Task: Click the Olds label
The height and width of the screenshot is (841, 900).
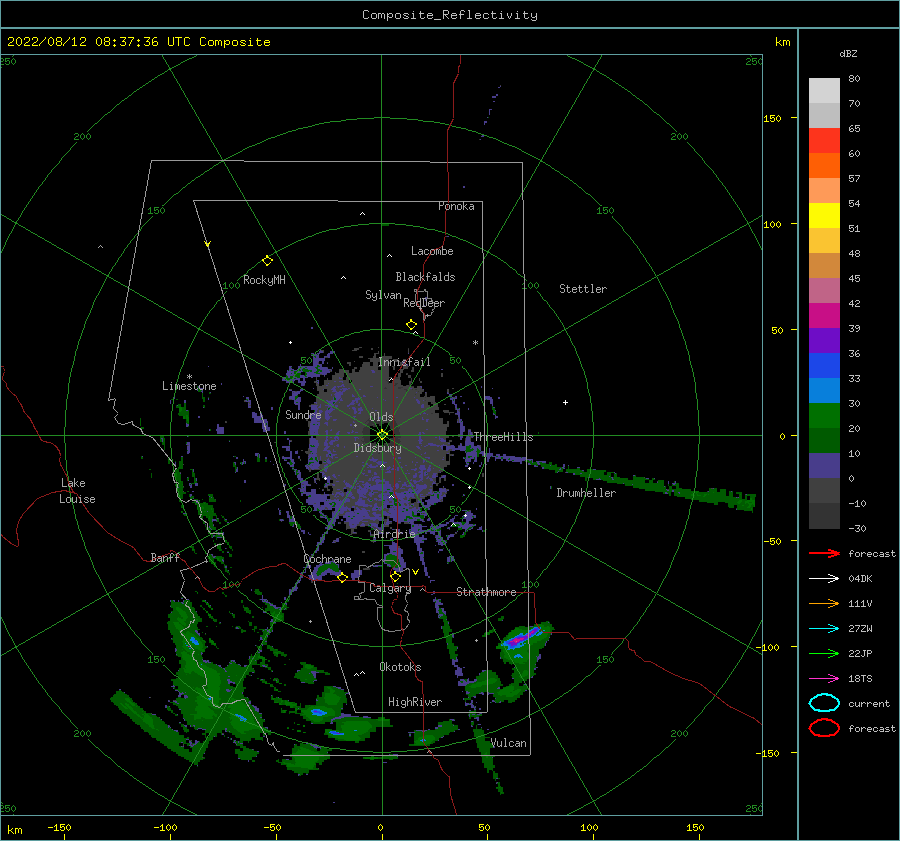Action: (381, 417)
